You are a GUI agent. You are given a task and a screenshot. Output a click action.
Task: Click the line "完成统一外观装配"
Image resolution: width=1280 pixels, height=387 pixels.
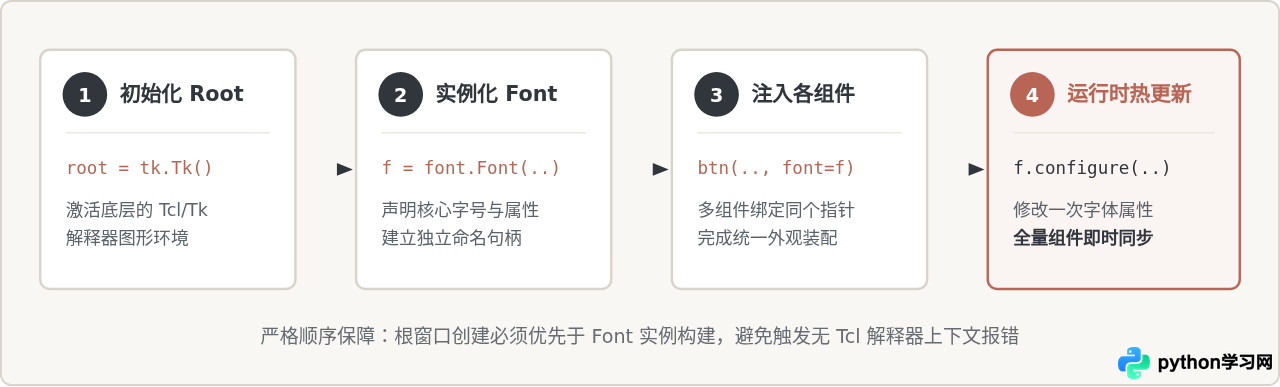coord(768,238)
